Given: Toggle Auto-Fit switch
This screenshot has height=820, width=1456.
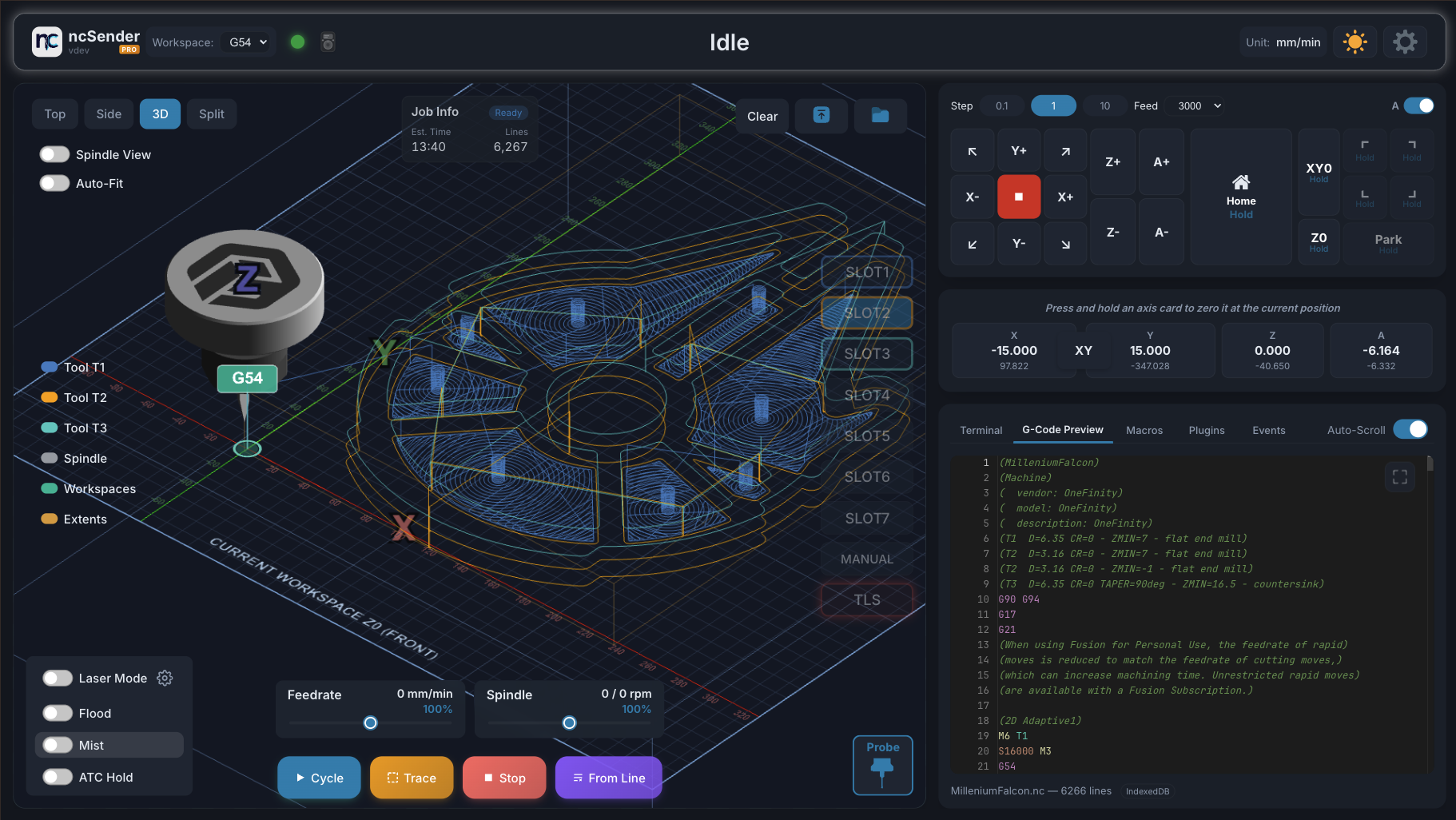Looking at the screenshot, I should pyautogui.click(x=55, y=183).
